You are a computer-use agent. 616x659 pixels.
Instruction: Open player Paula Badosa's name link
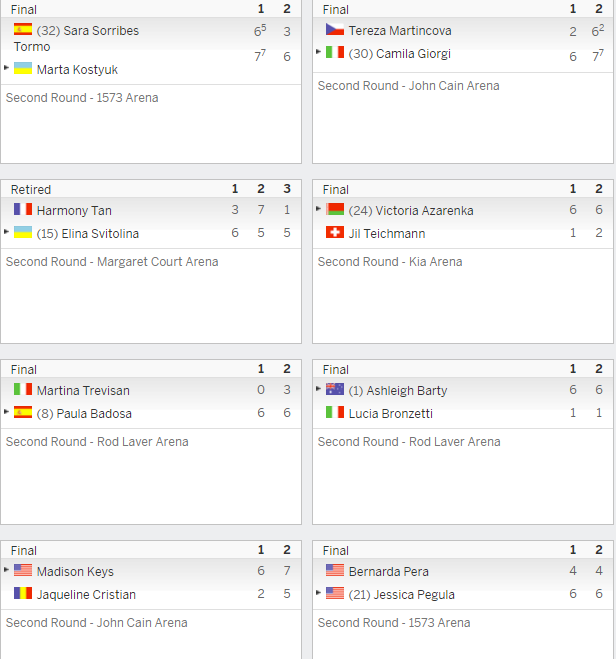(94, 414)
